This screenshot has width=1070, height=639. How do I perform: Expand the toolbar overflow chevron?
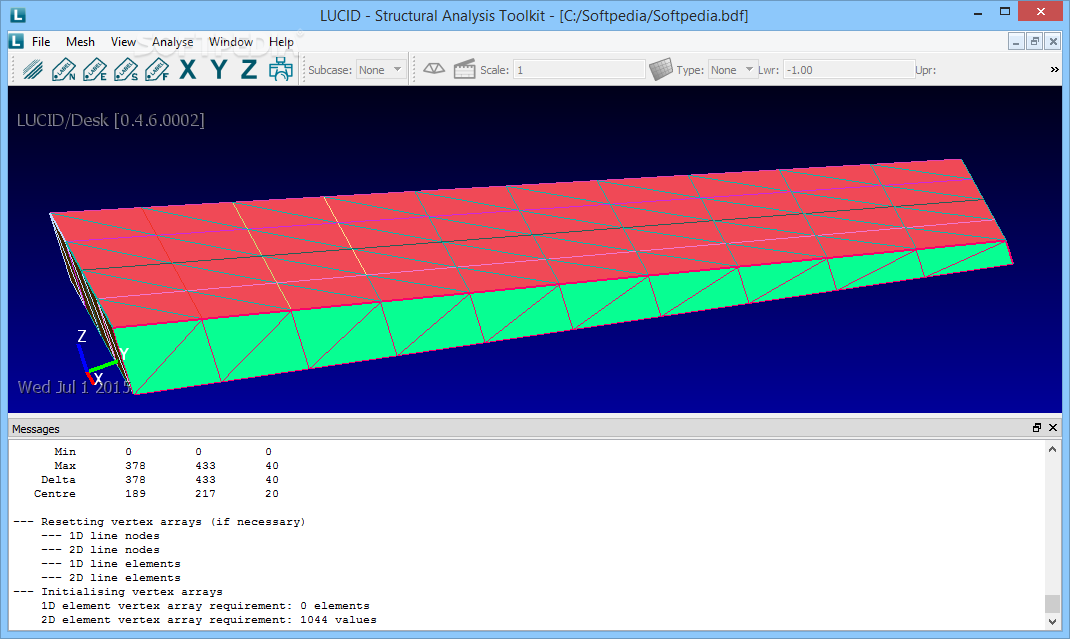1054,70
